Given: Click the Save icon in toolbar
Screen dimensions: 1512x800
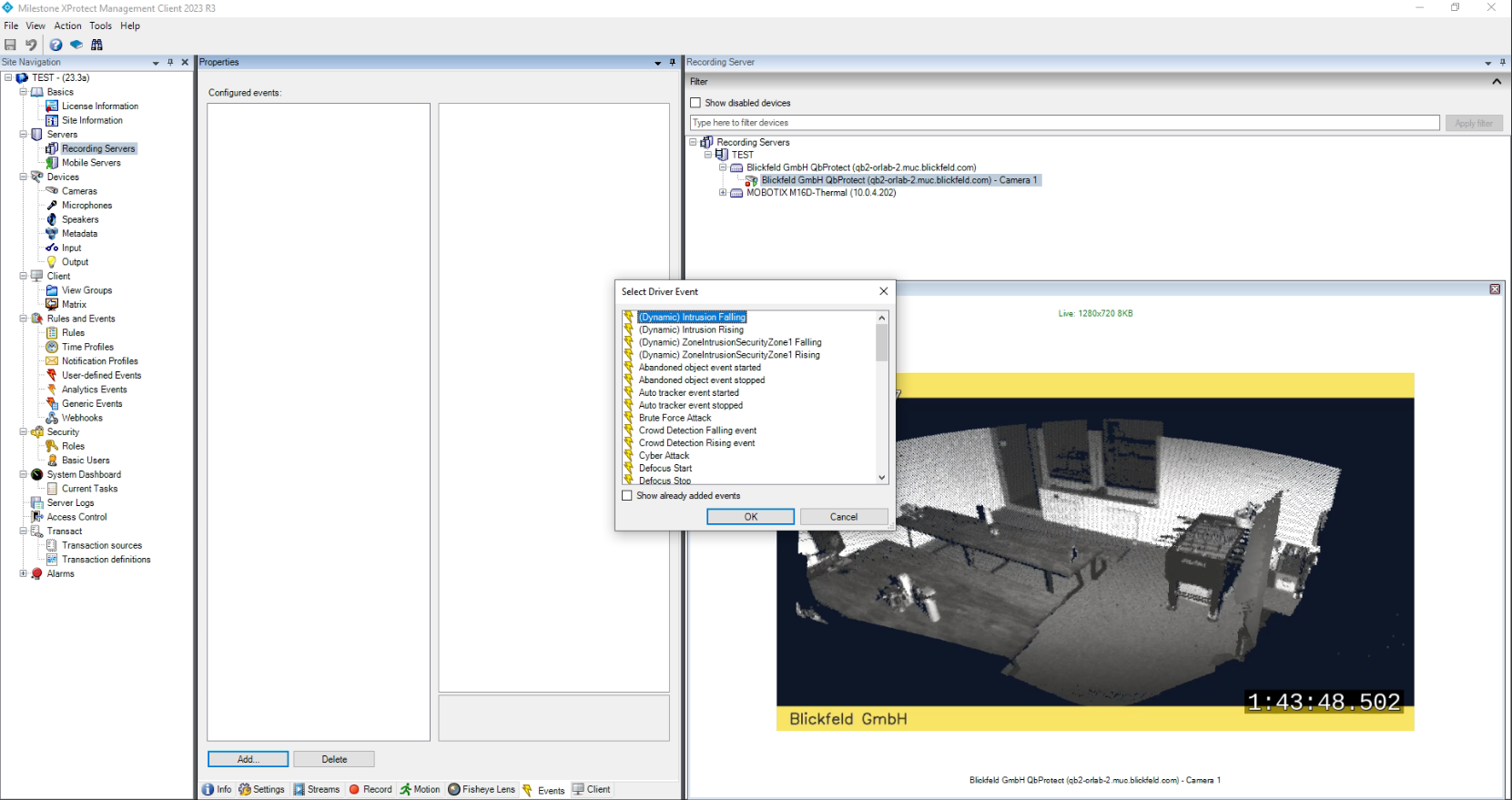Looking at the screenshot, I should [10, 45].
